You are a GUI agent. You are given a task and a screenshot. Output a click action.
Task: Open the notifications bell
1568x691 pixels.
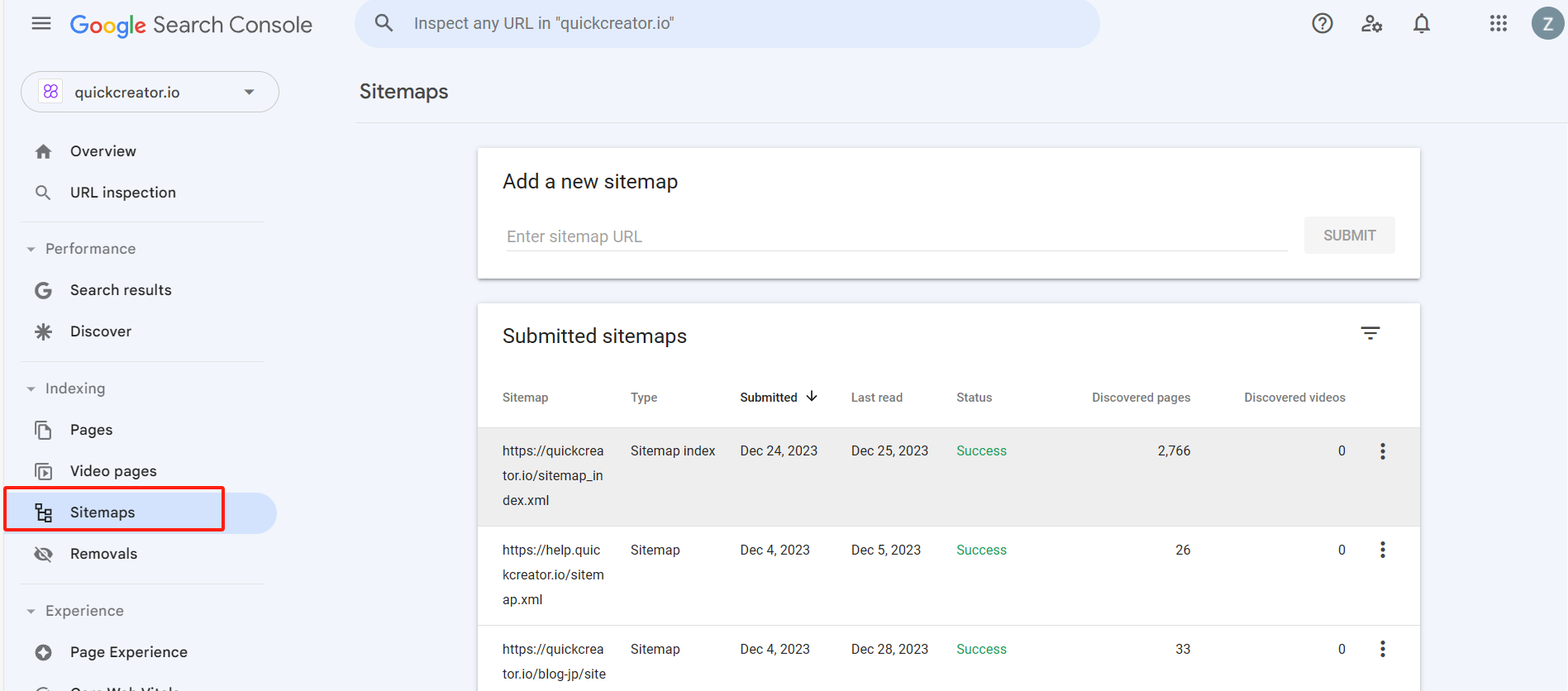(1422, 23)
